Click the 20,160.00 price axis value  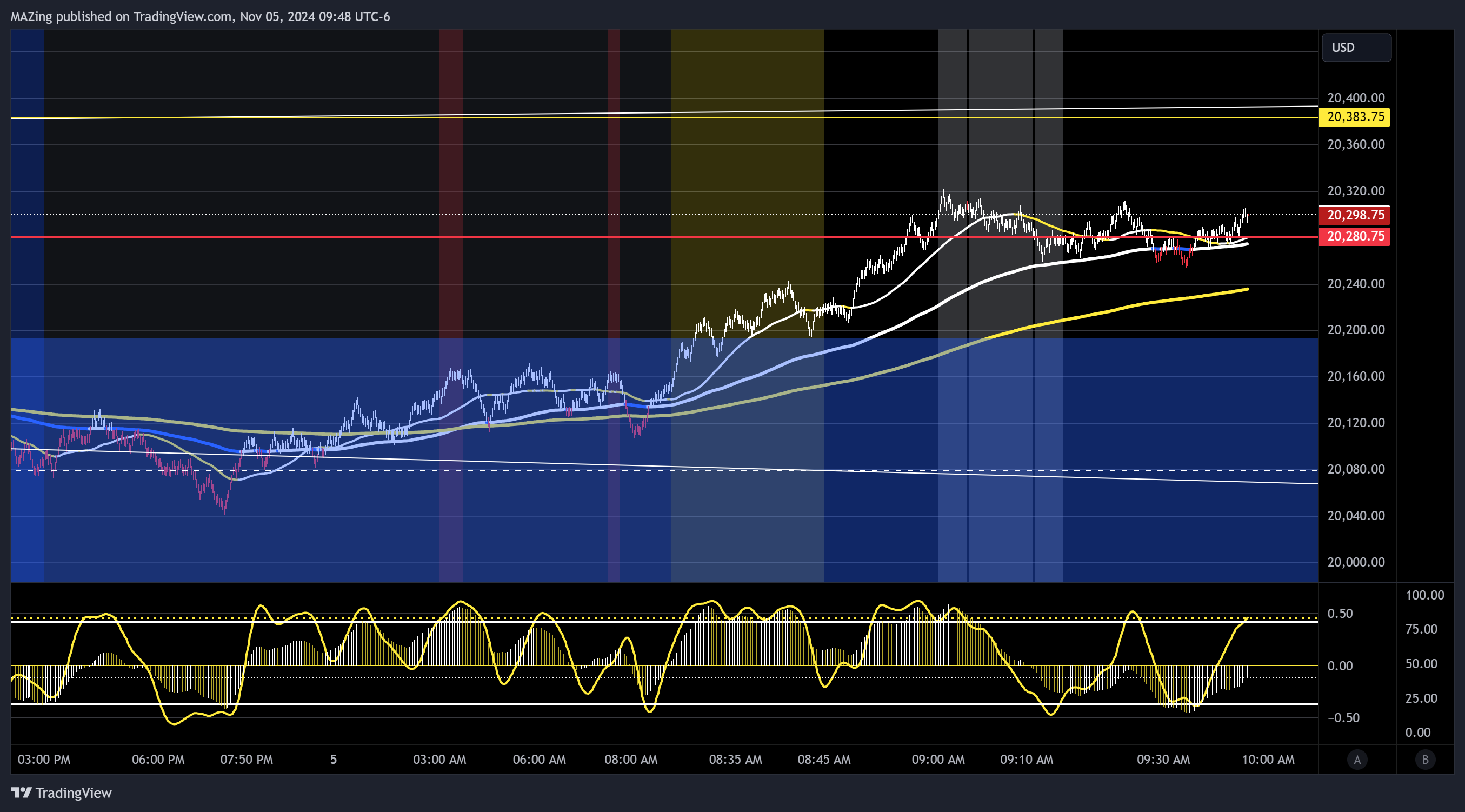(1356, 376)
